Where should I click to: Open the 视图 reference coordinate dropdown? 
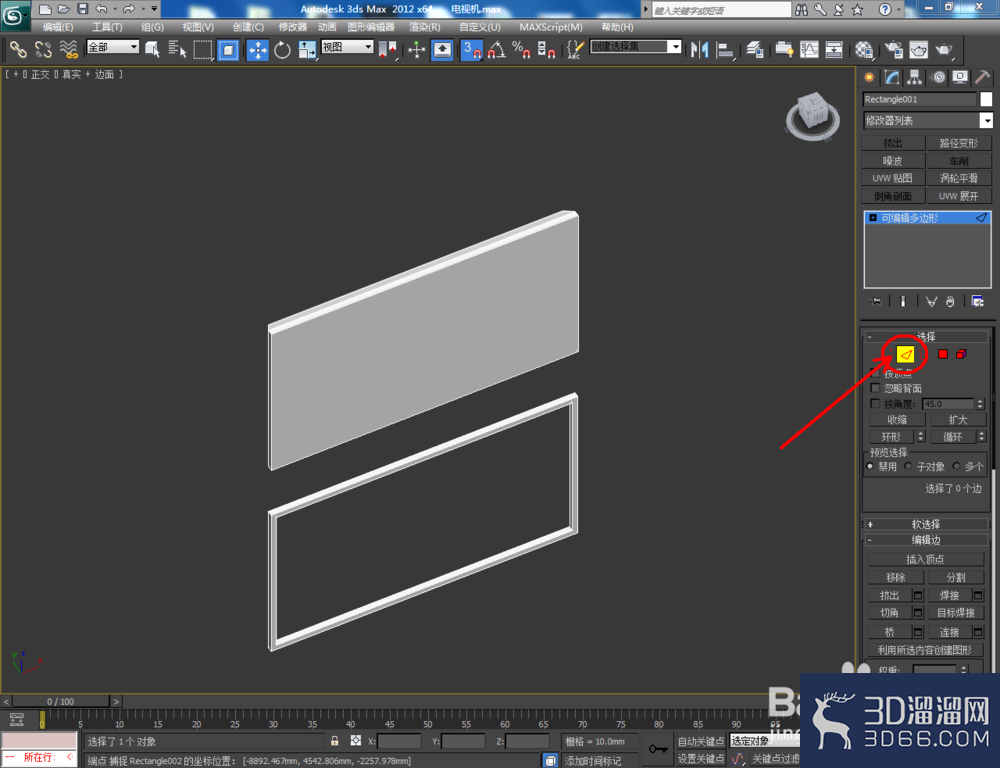point(347,47)
